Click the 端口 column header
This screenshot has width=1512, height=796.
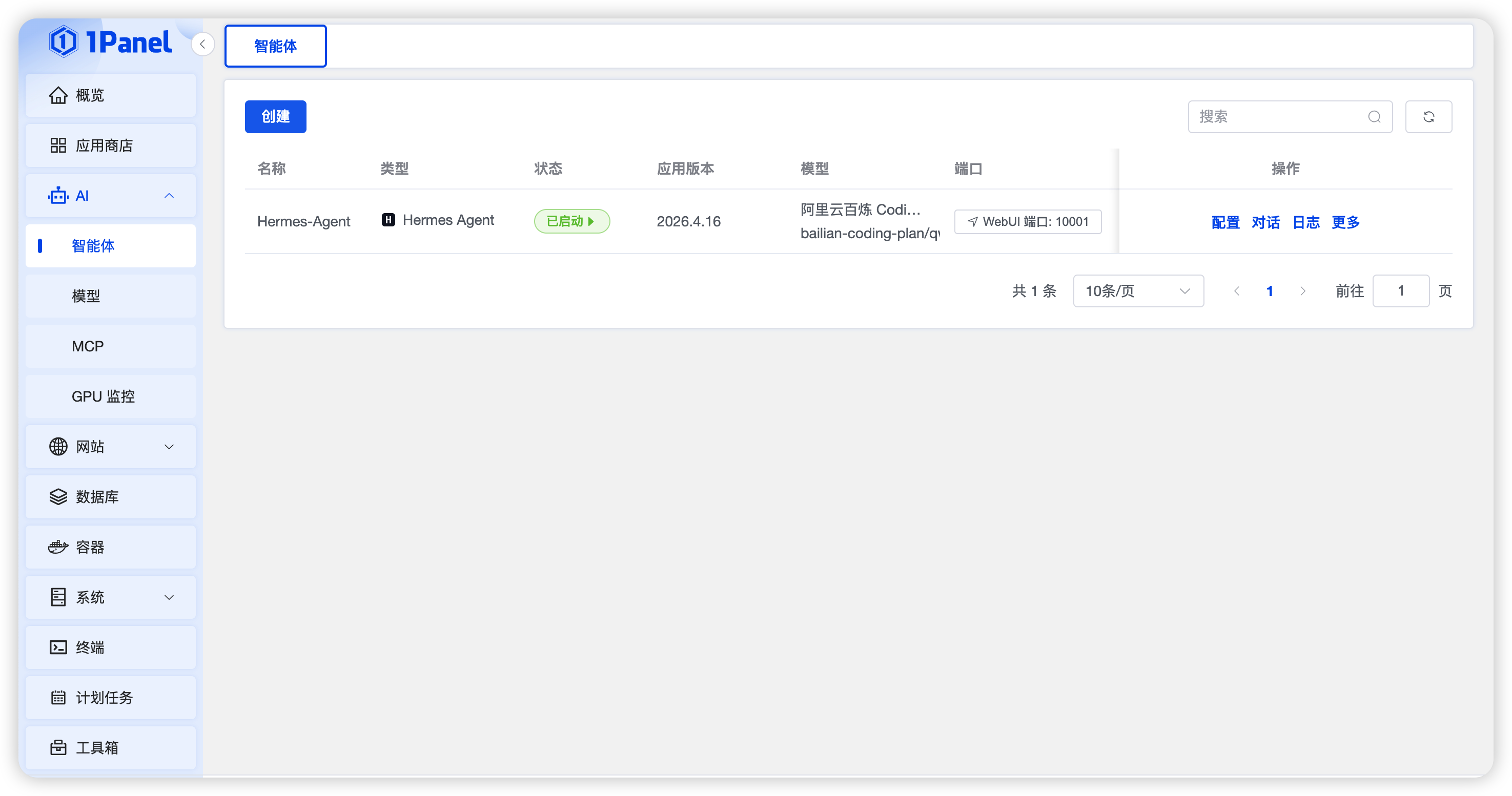pyautogui.click(x=969, y=169)
